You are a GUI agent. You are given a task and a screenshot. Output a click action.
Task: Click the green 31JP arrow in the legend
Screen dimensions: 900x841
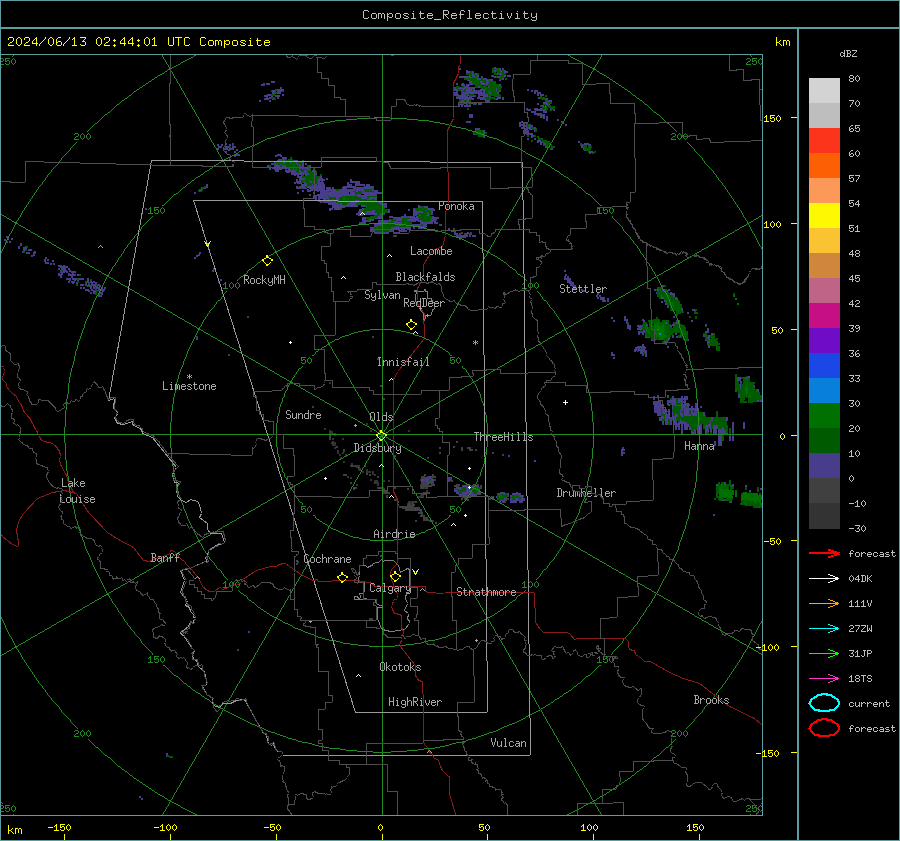click(824, 653)
